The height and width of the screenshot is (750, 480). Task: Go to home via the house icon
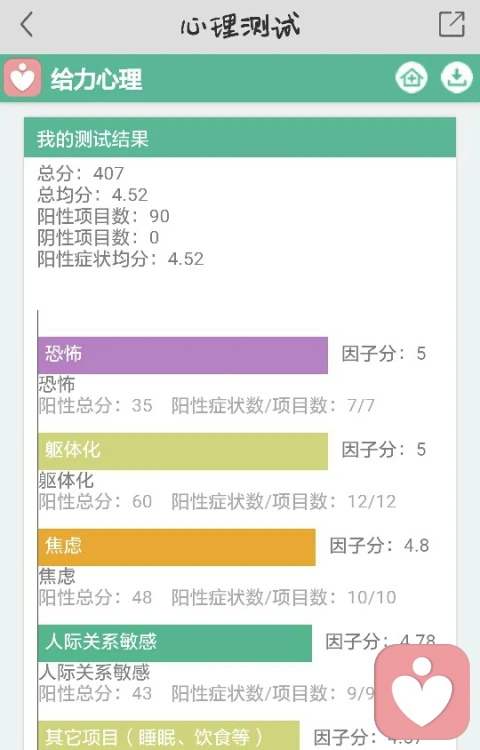click(412, 77)
